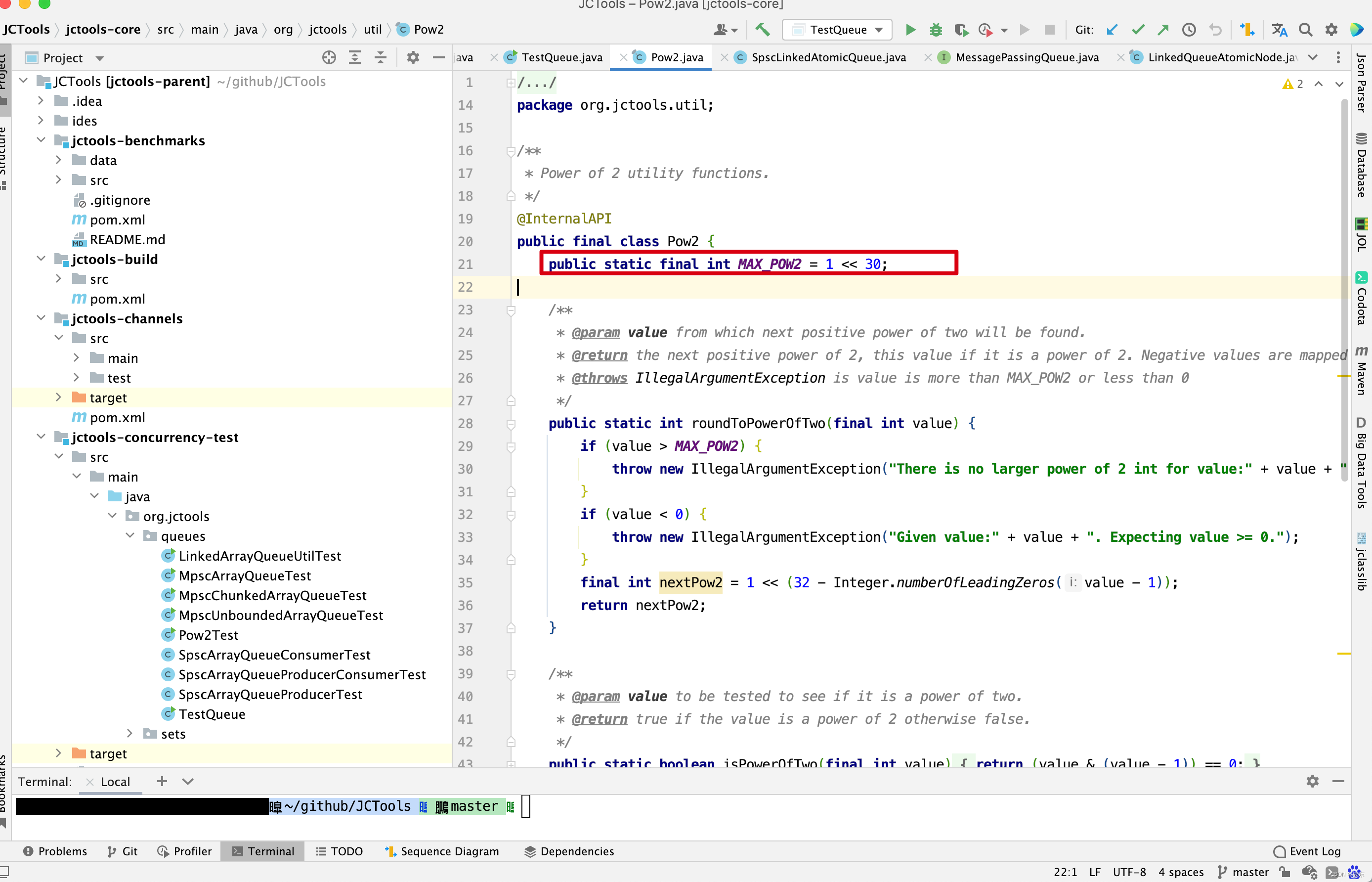This screenshot has width=1372, height=882.
Task: Switch to the SpscLinkedAtomicQueue.java tab
Action: 828,58
